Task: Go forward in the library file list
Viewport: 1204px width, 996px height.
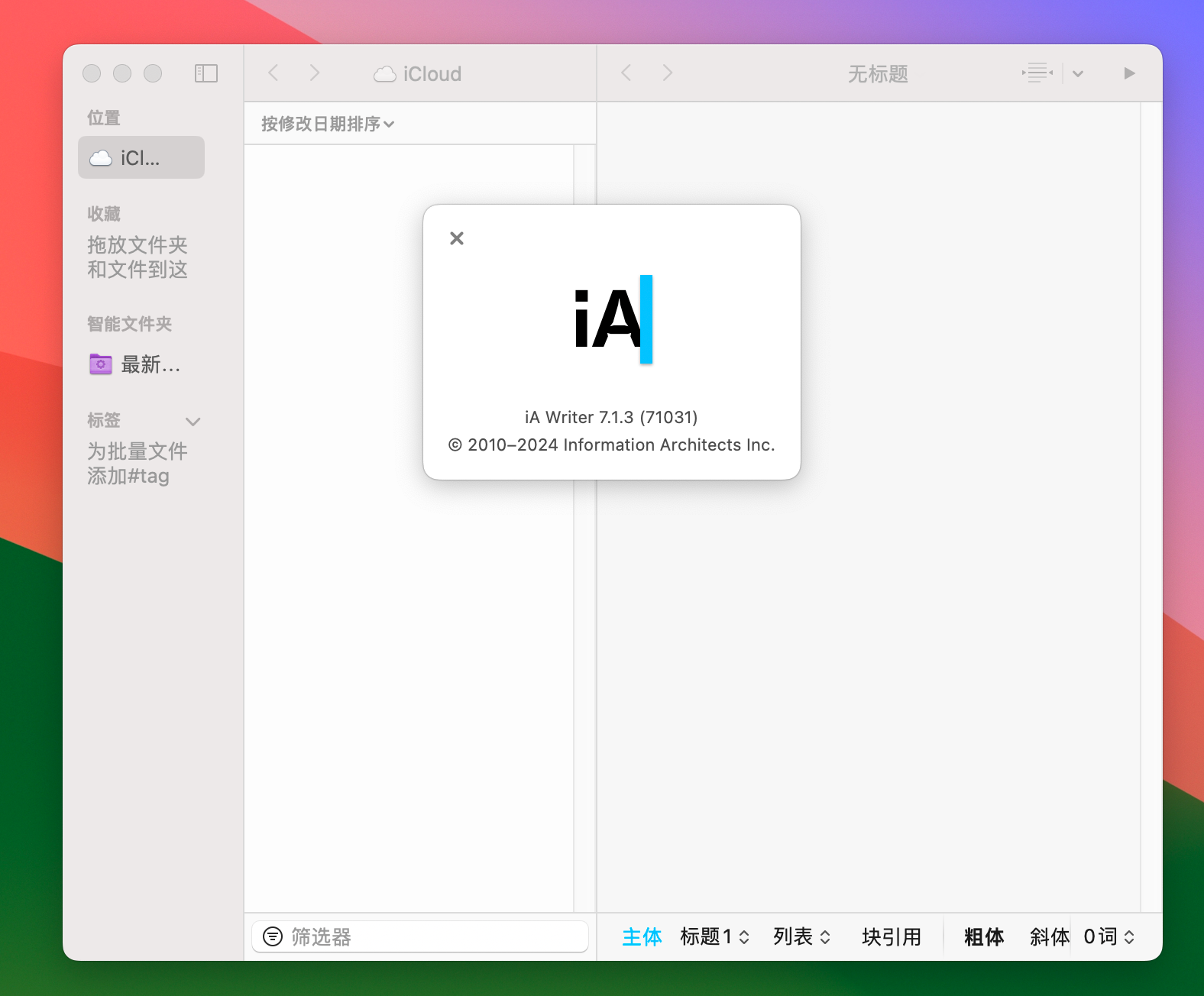Action: (314, 73)
